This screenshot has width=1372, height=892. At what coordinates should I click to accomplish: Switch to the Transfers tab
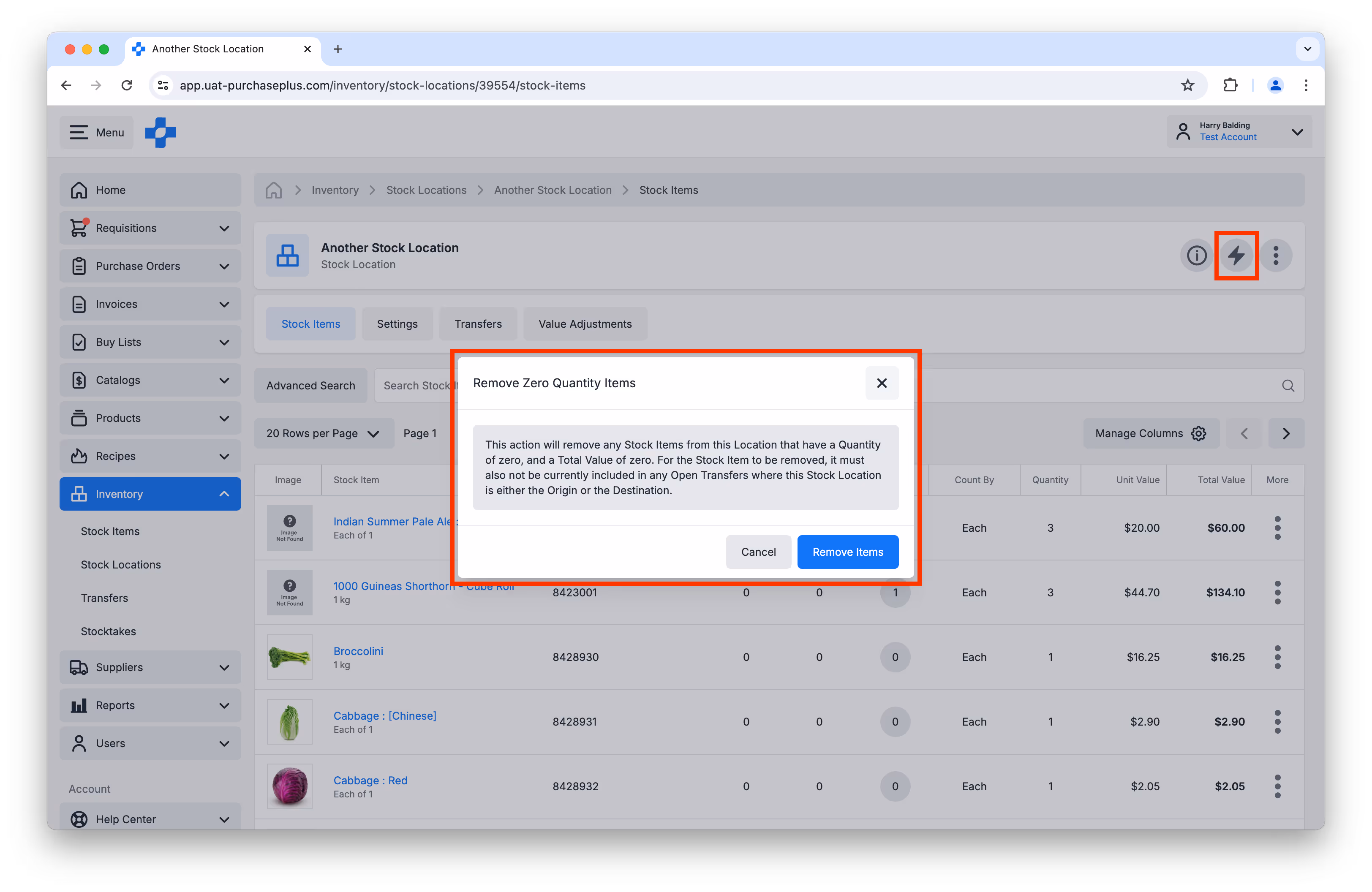478,324
